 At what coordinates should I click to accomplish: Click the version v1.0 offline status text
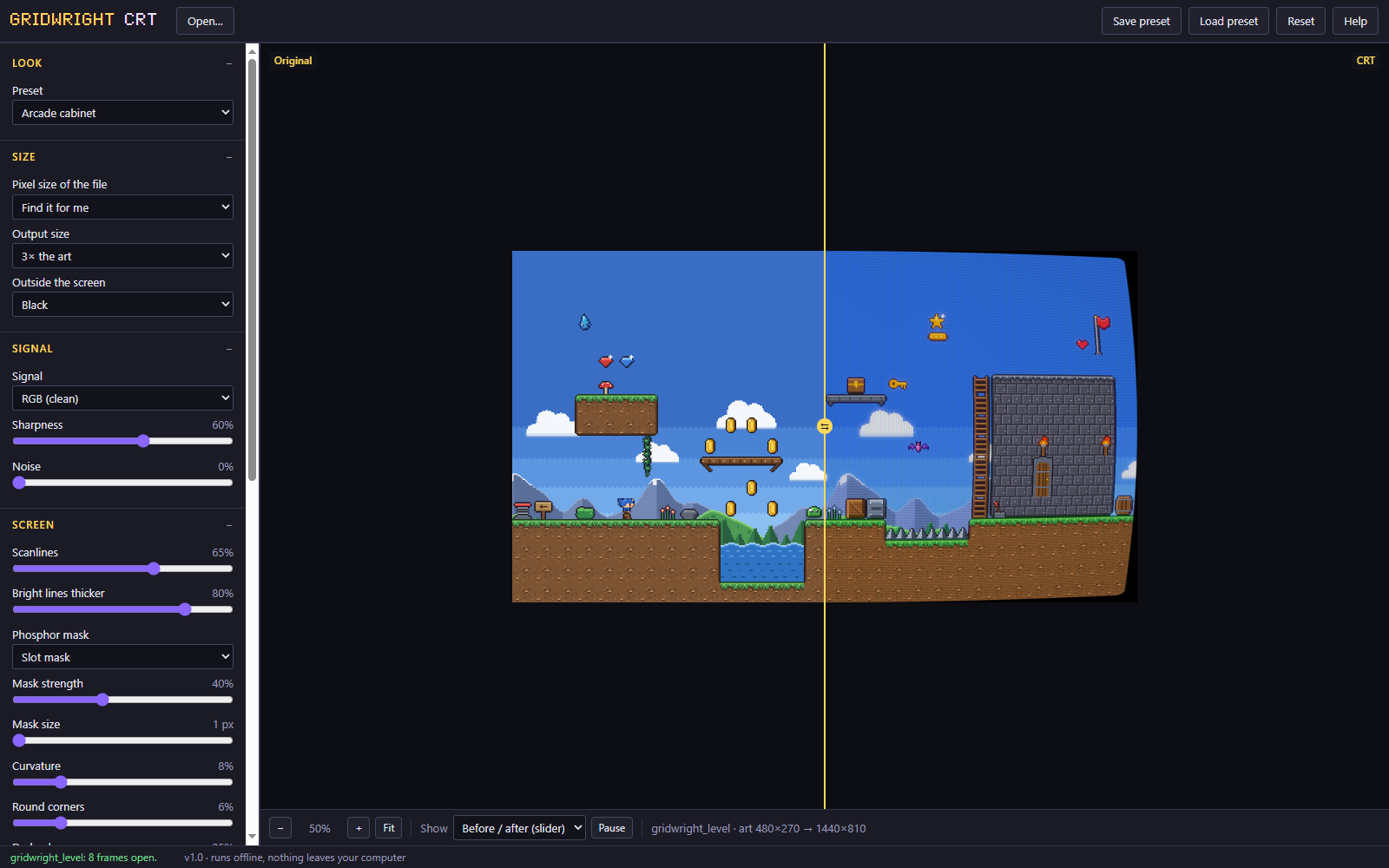[x=295, y=858]
